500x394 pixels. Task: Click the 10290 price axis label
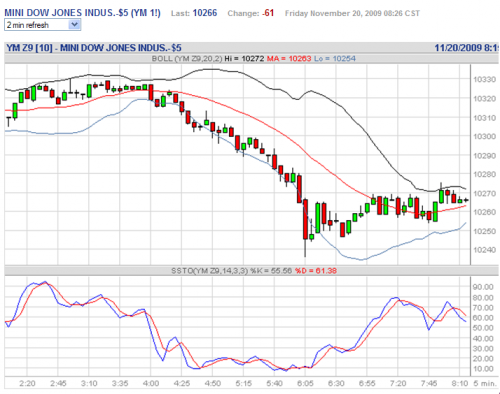485,155
